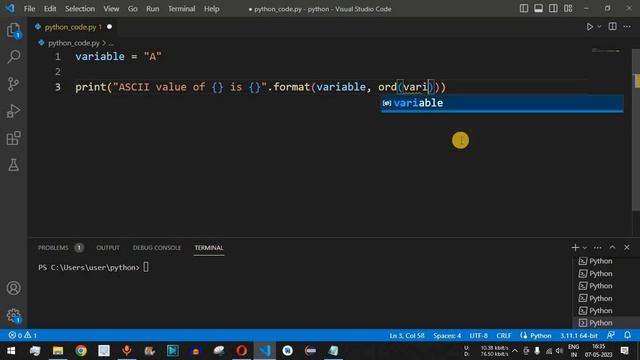
Task: Open editor More Actions ellipsis
Action: pyautogui.click(x=627, y=27)
